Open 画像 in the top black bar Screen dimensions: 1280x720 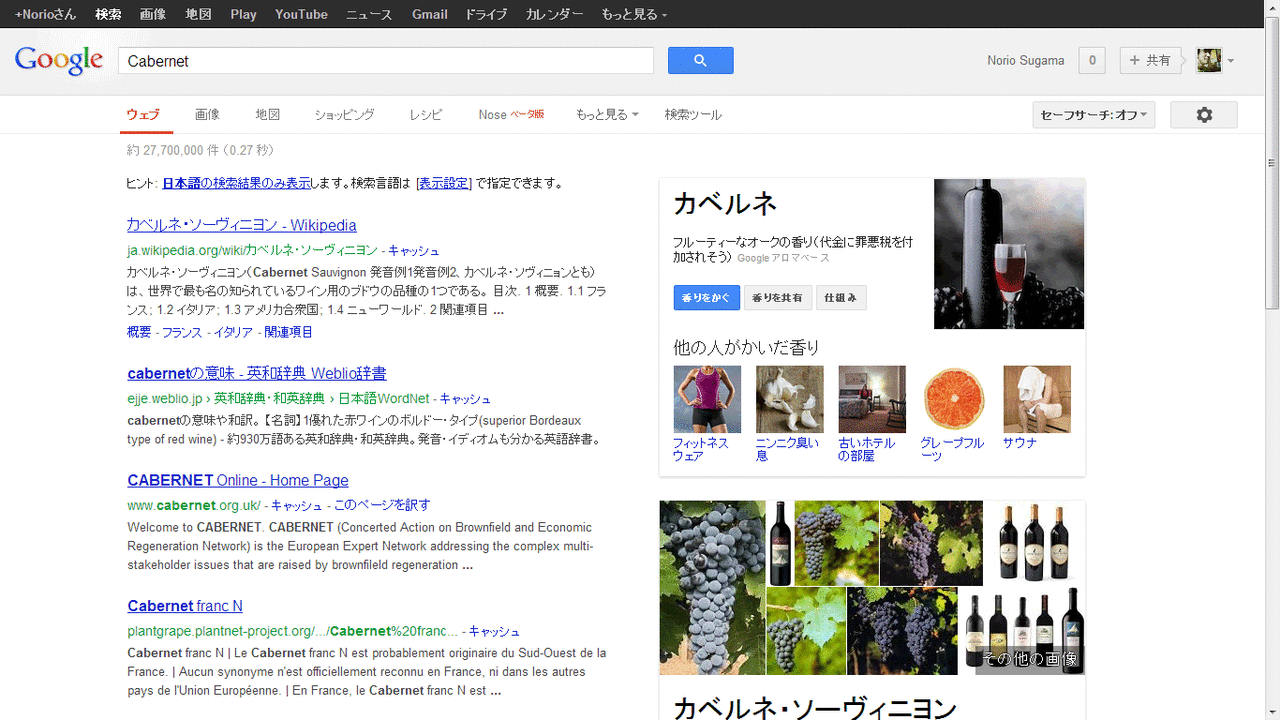click(153, 15)
